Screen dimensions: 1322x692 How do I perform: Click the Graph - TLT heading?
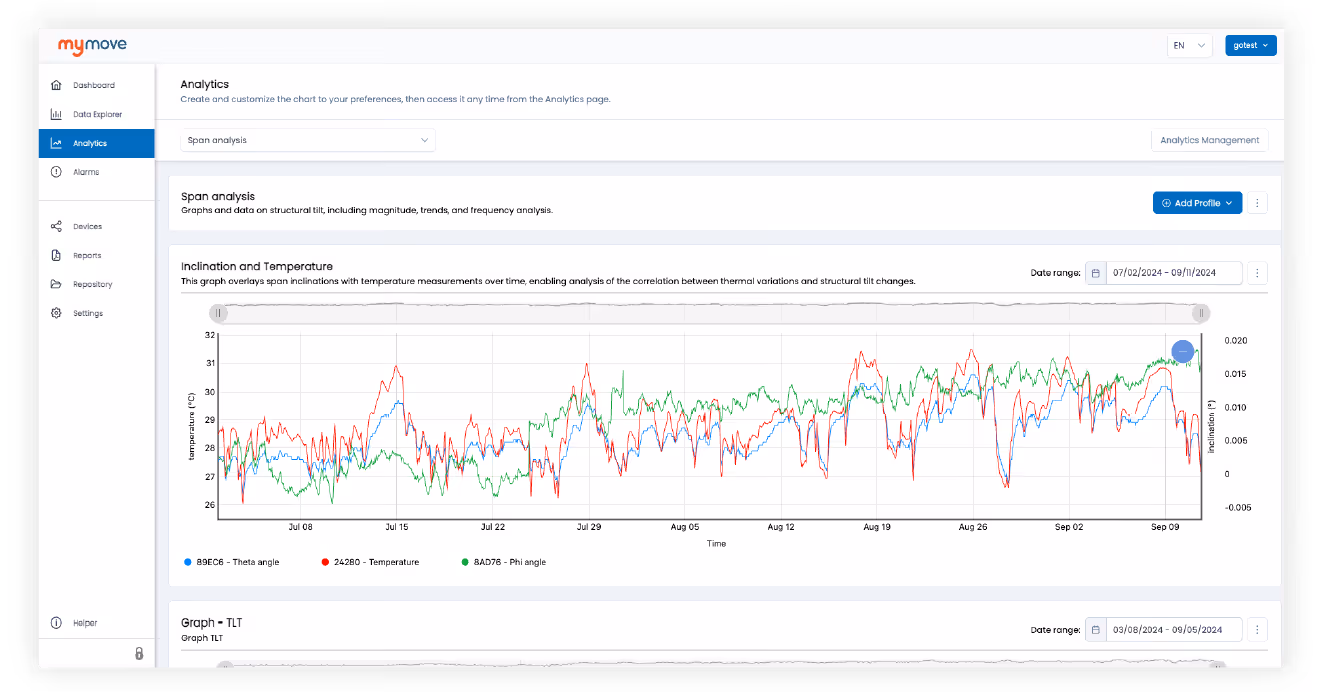[x=211, y=622]
